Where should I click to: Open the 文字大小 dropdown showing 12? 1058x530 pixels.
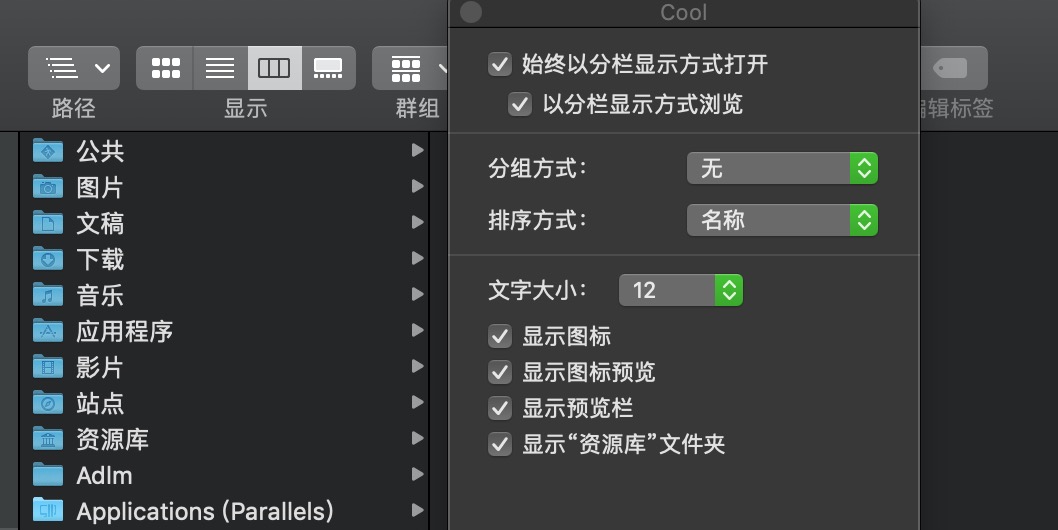[681, 290]
